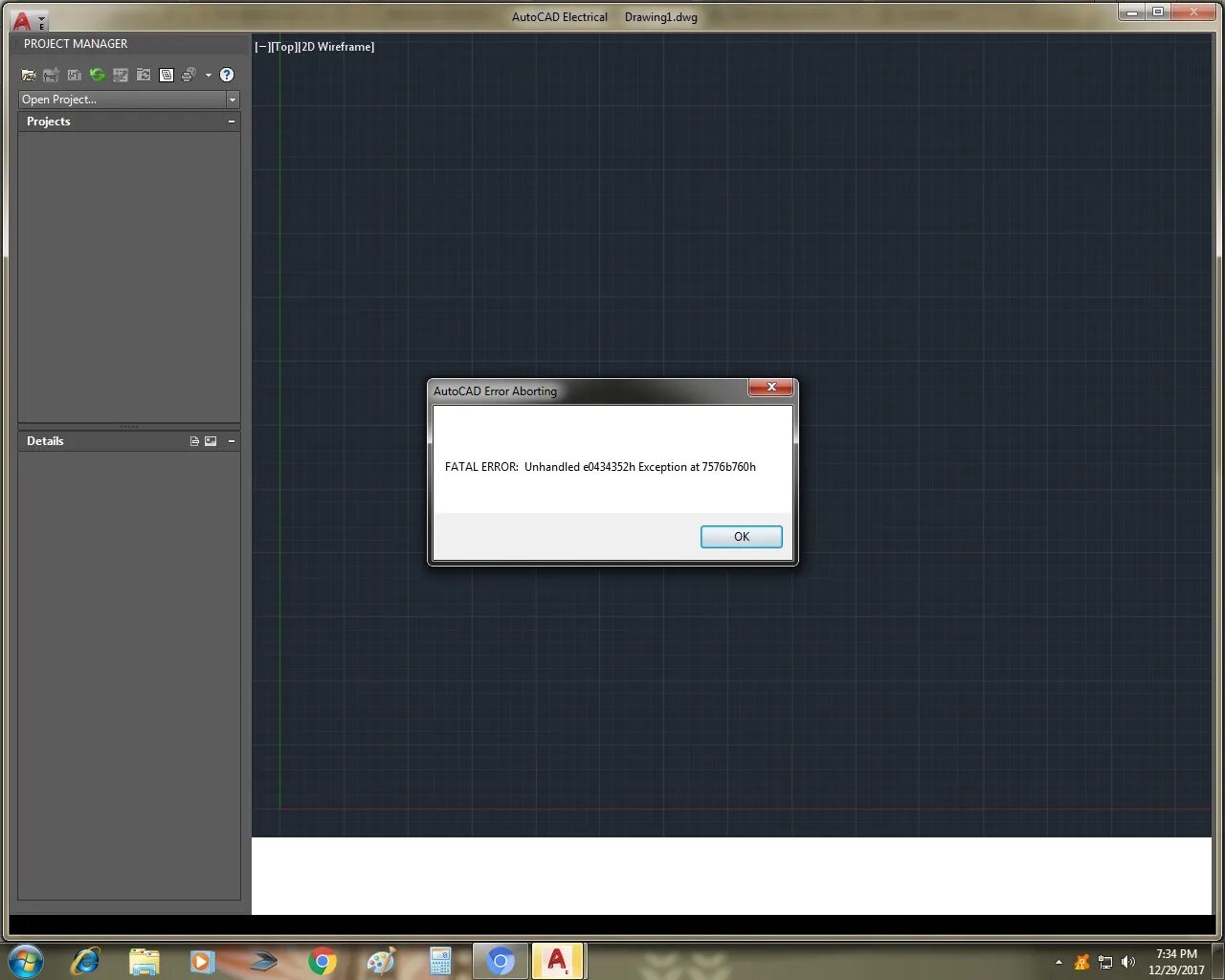The width and height of the screenshot is (1225, 980).
Task: Close the AutoCAD Error Aborting dialog
Action: 770,388
